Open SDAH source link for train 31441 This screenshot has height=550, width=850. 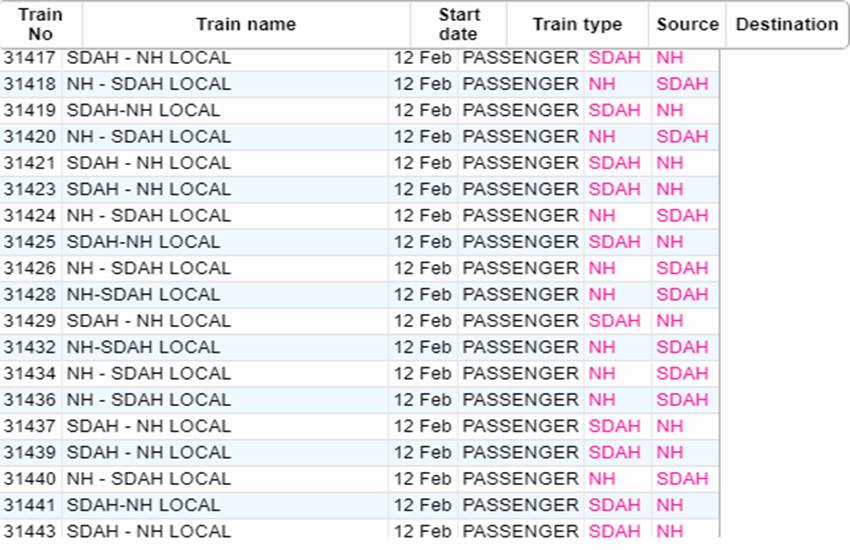614,505
